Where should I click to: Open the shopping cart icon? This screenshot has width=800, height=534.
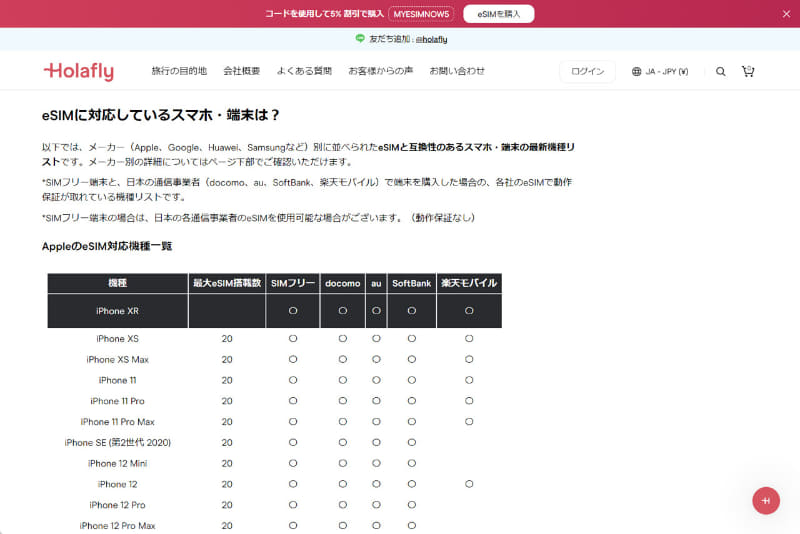[x=748, y=71]
